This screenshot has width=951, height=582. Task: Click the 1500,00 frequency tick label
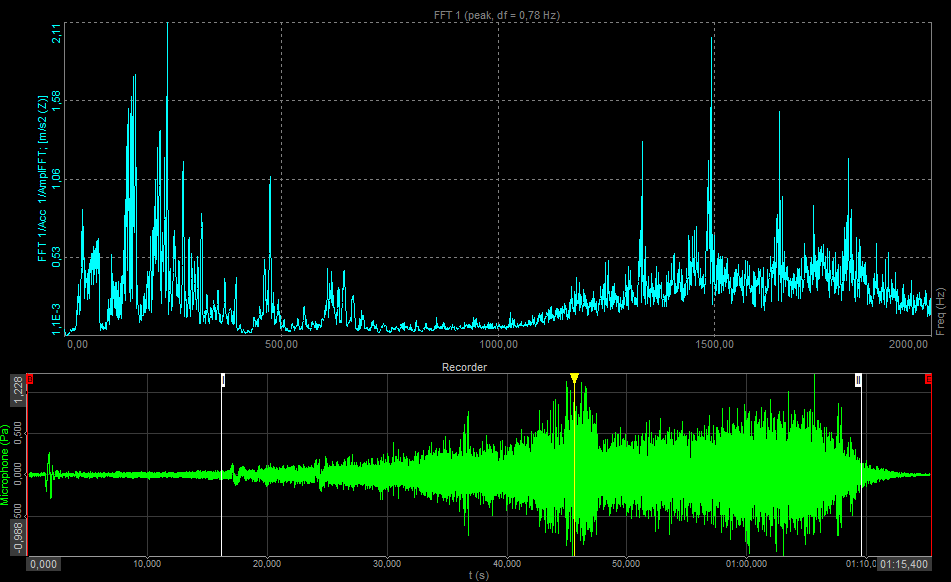(x=714, y=344)
